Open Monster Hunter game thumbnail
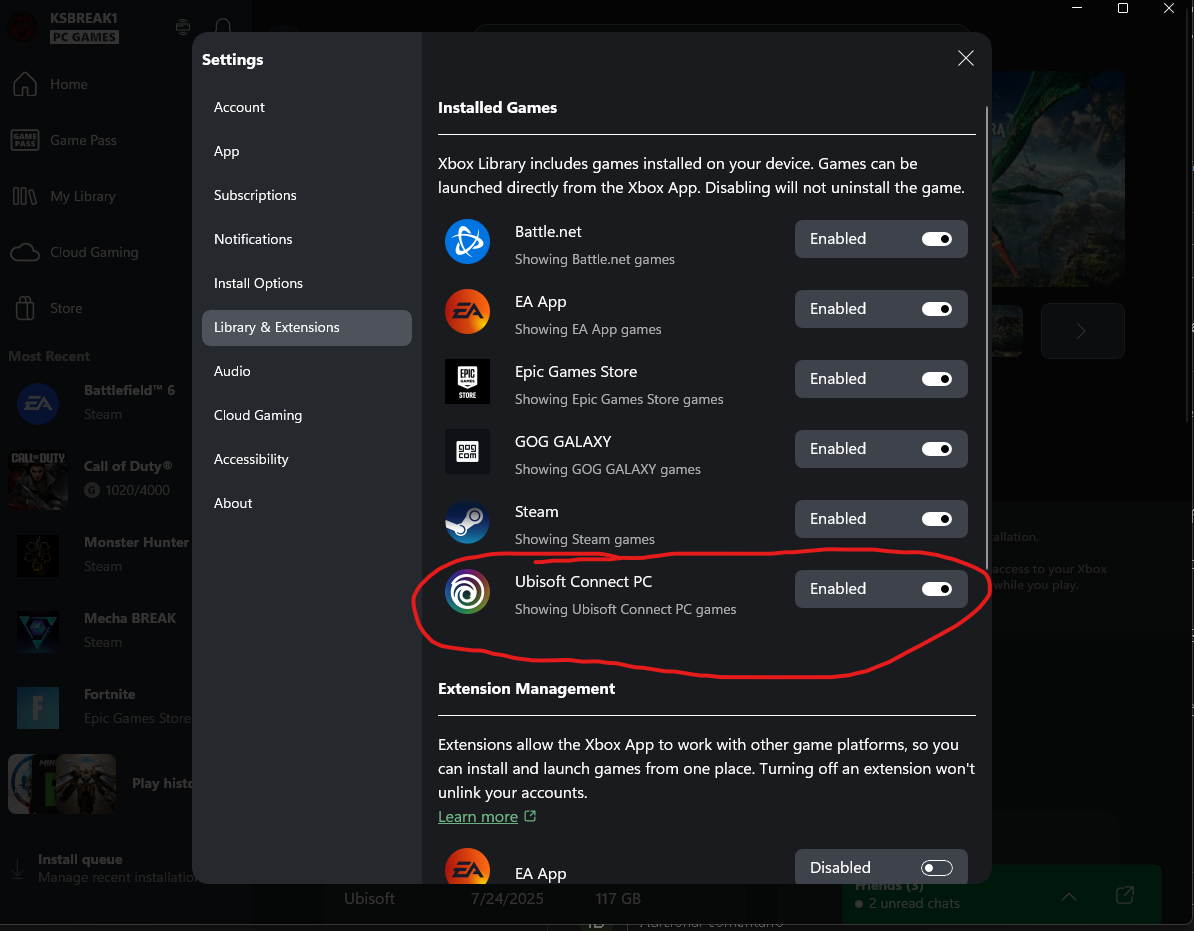 click(37, 555)
